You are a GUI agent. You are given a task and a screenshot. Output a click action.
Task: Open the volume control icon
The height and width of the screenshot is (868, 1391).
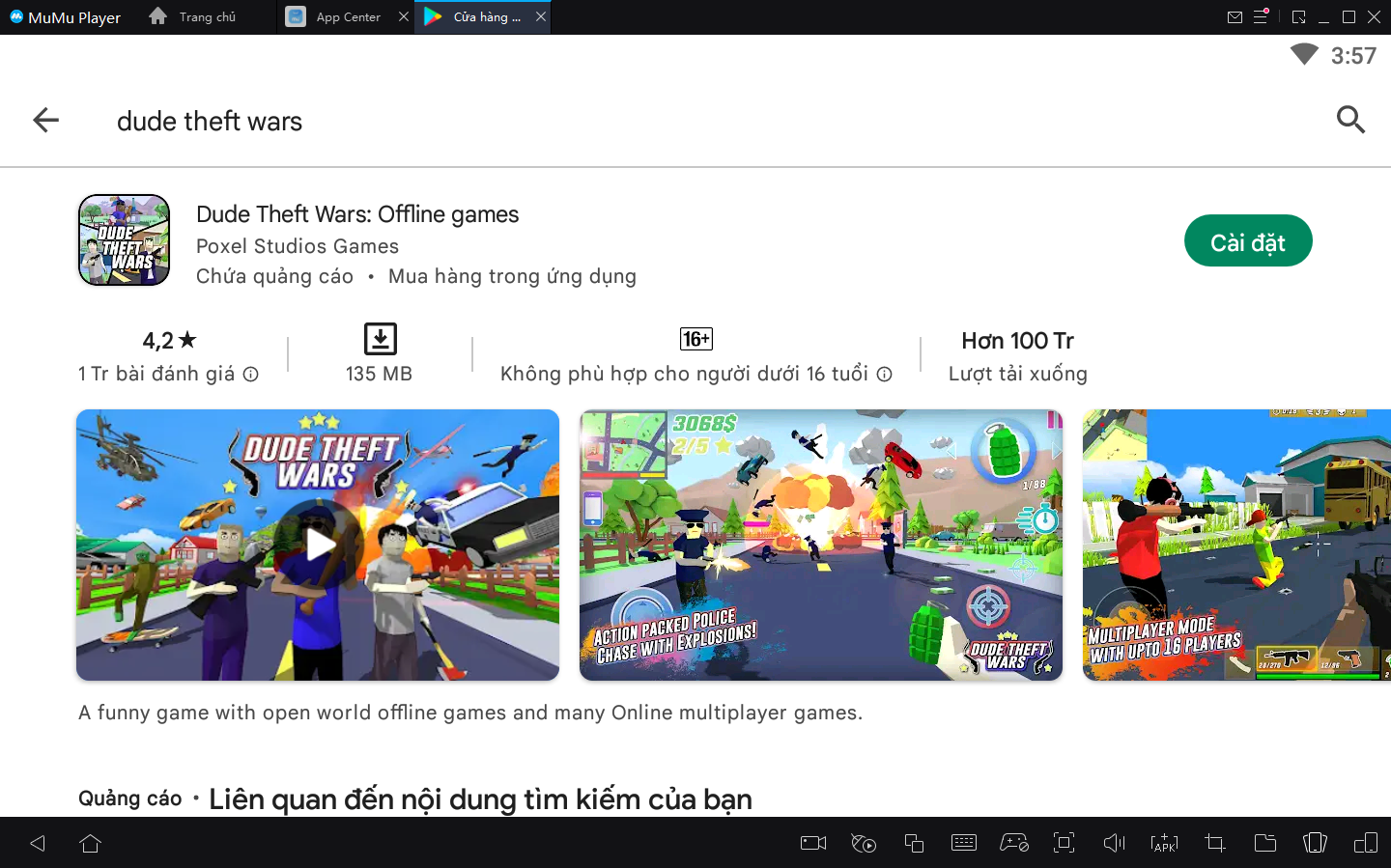pyautogui.click(x=1114, y=843)
